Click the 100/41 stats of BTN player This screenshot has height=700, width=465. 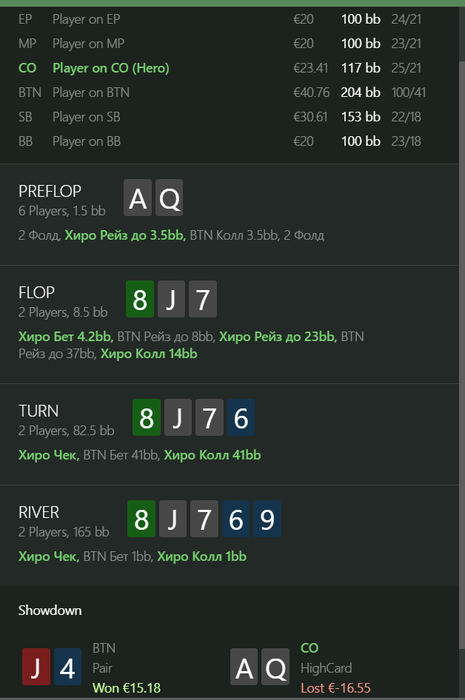pyautogui.click(x=408, y=92)
